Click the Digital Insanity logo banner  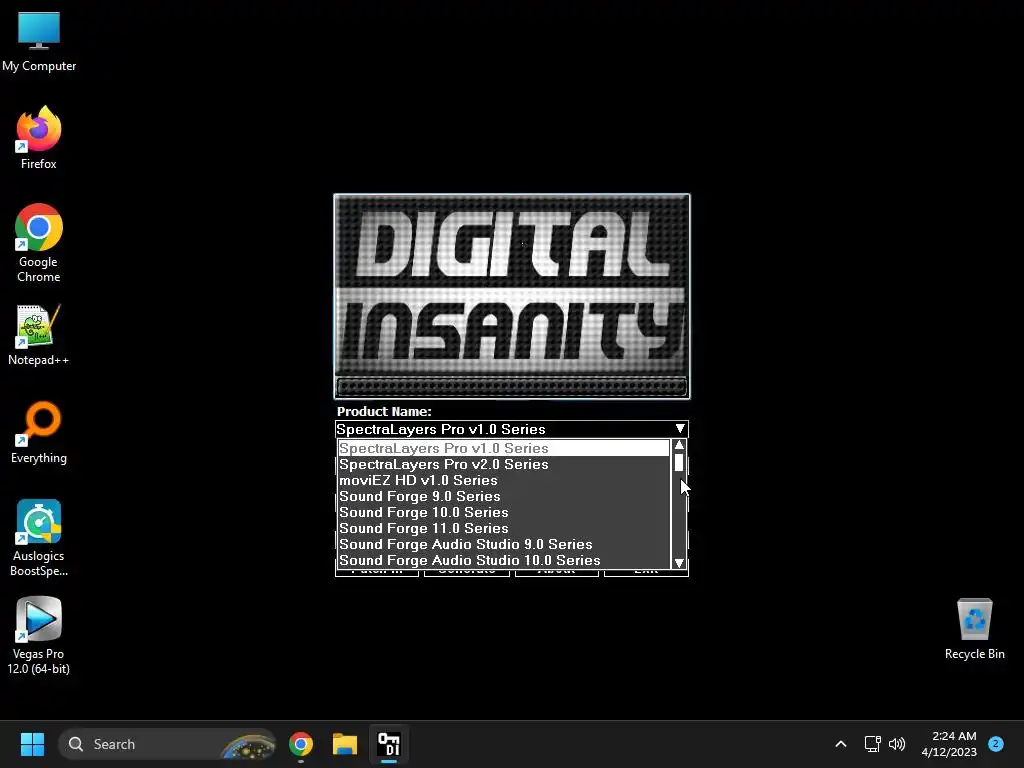(512, 296)
